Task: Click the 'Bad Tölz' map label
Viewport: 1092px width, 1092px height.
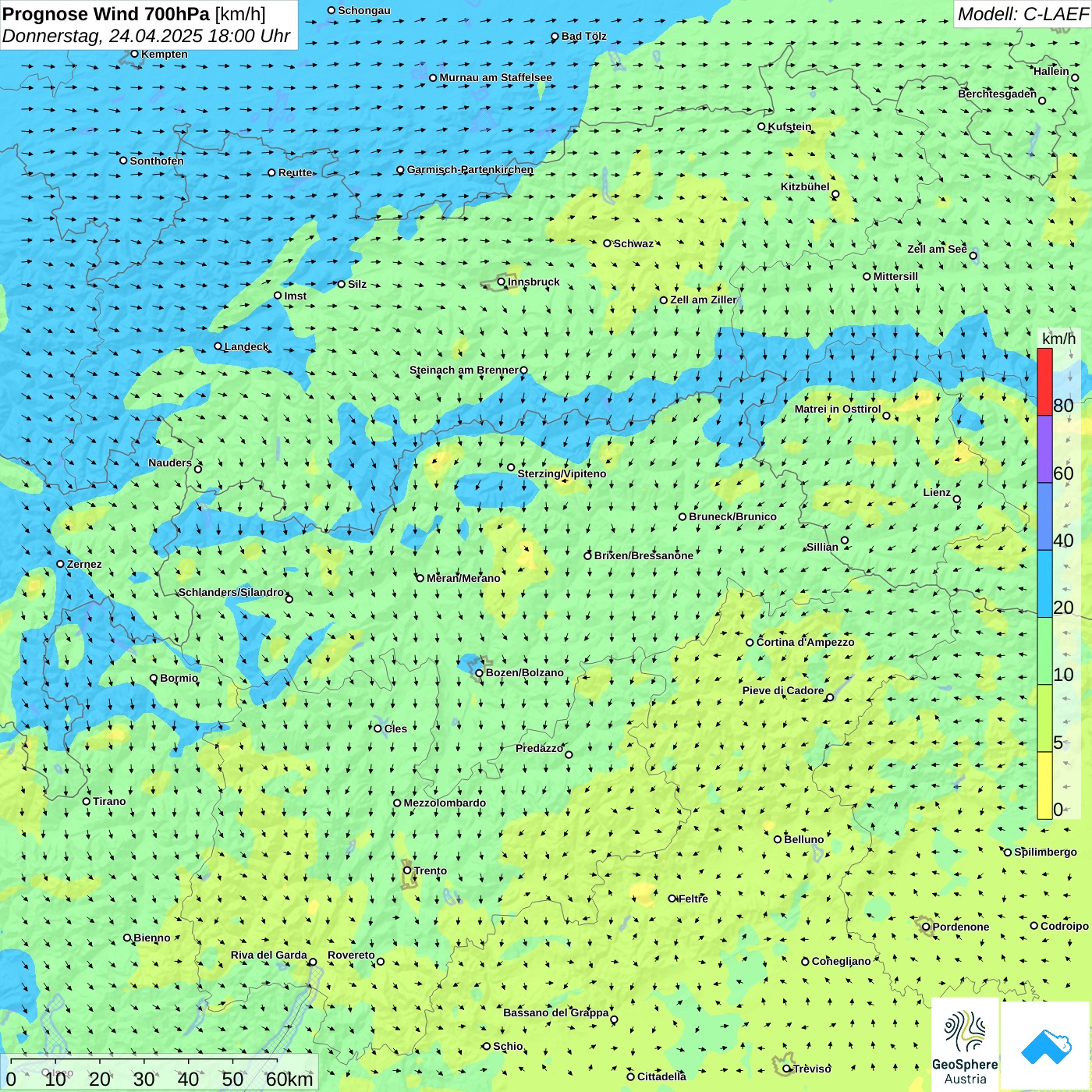Action: pos(584,36)
